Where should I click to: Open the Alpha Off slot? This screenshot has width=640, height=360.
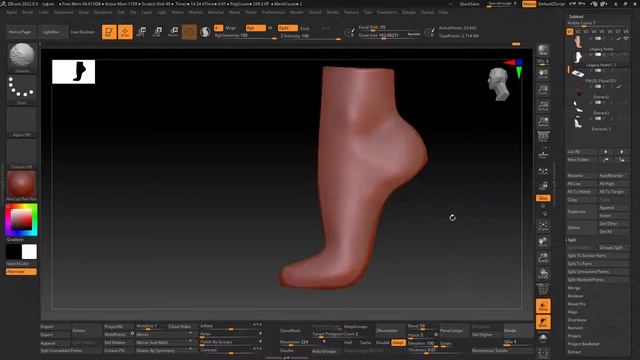tap(21, 122)
